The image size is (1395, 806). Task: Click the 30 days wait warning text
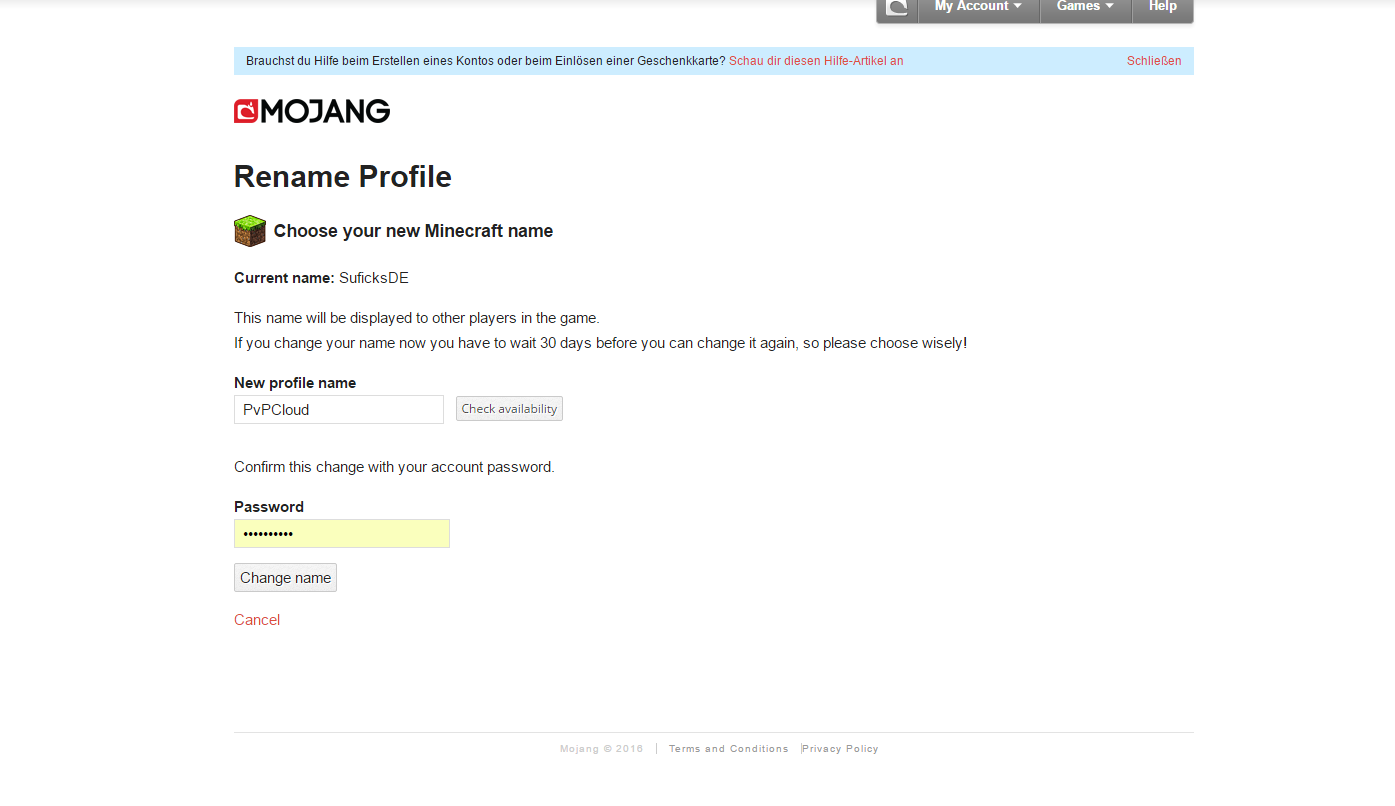point(600,343)
